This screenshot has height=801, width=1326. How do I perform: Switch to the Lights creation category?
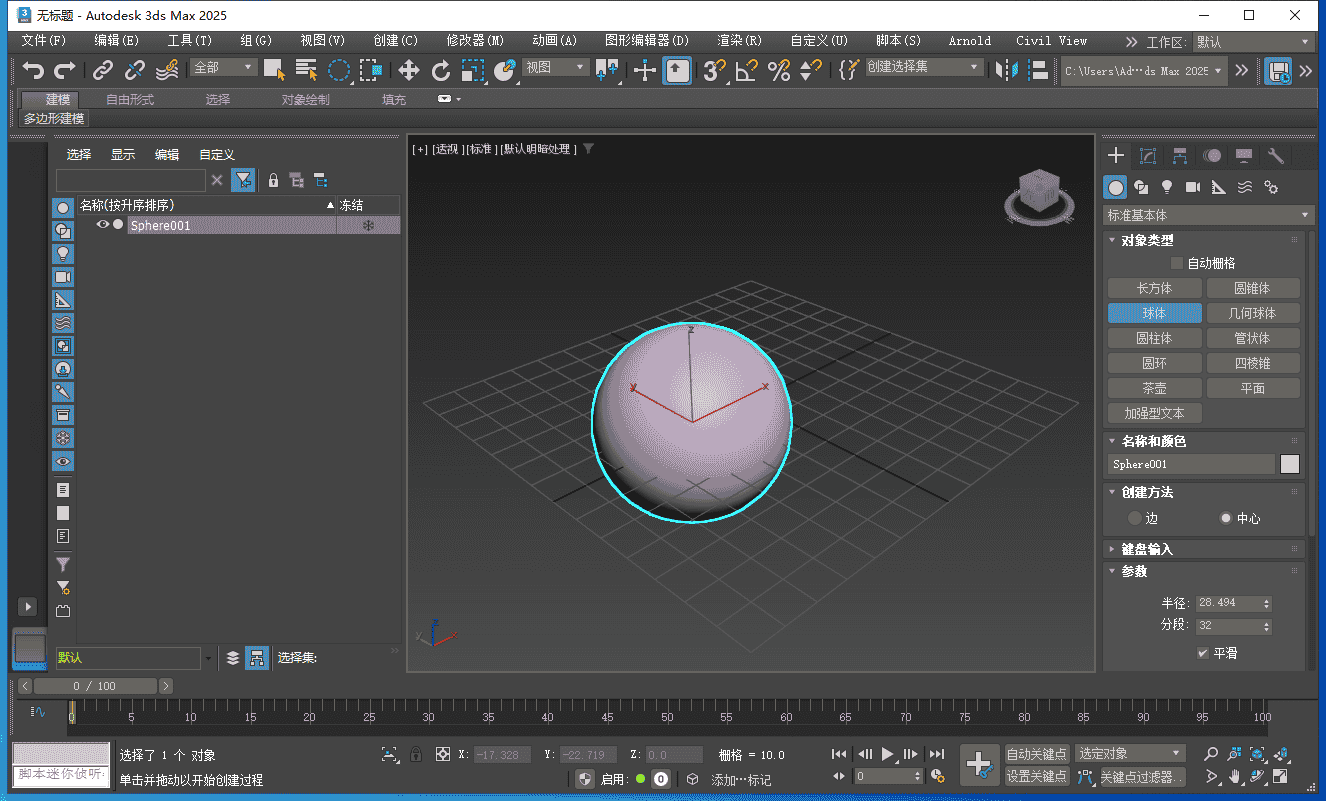[x=1167, y=187]
